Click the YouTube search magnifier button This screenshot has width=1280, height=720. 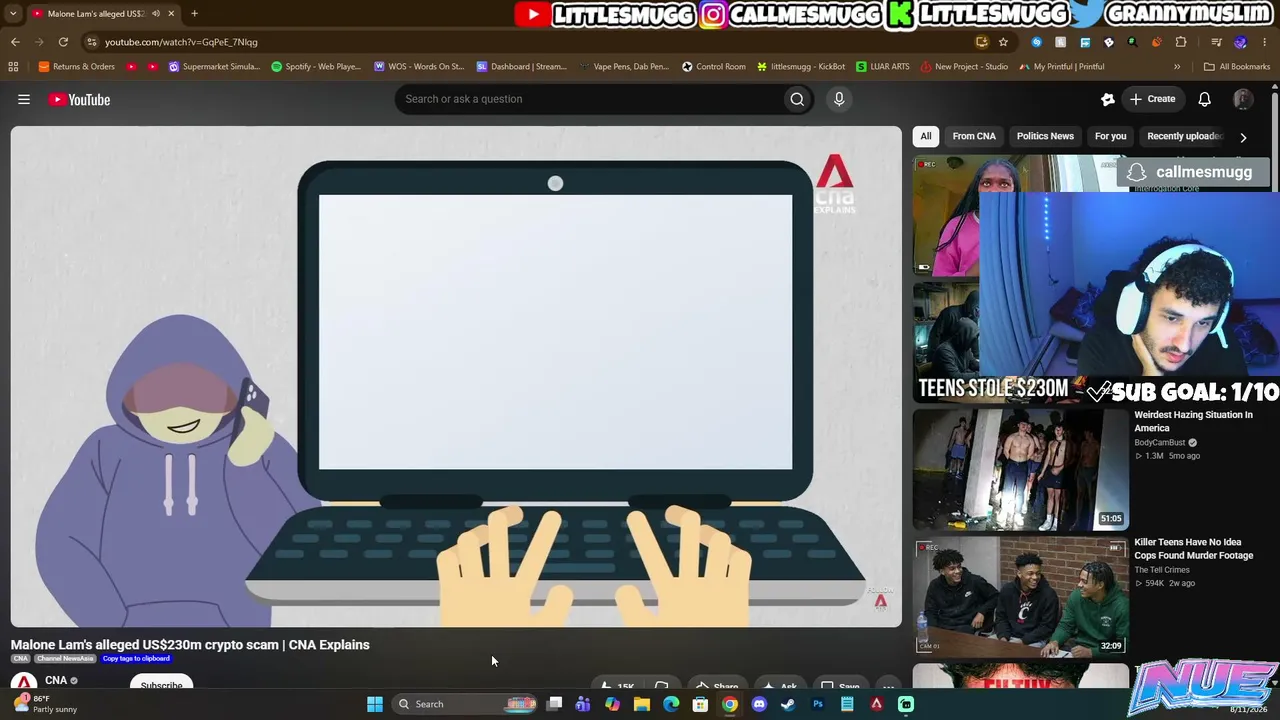click(797, 99)
